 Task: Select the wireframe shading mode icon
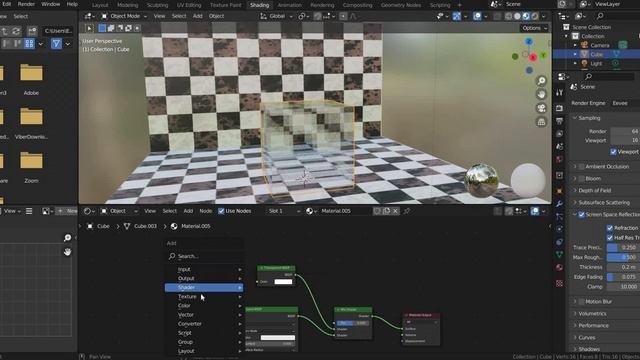point(509,16)
